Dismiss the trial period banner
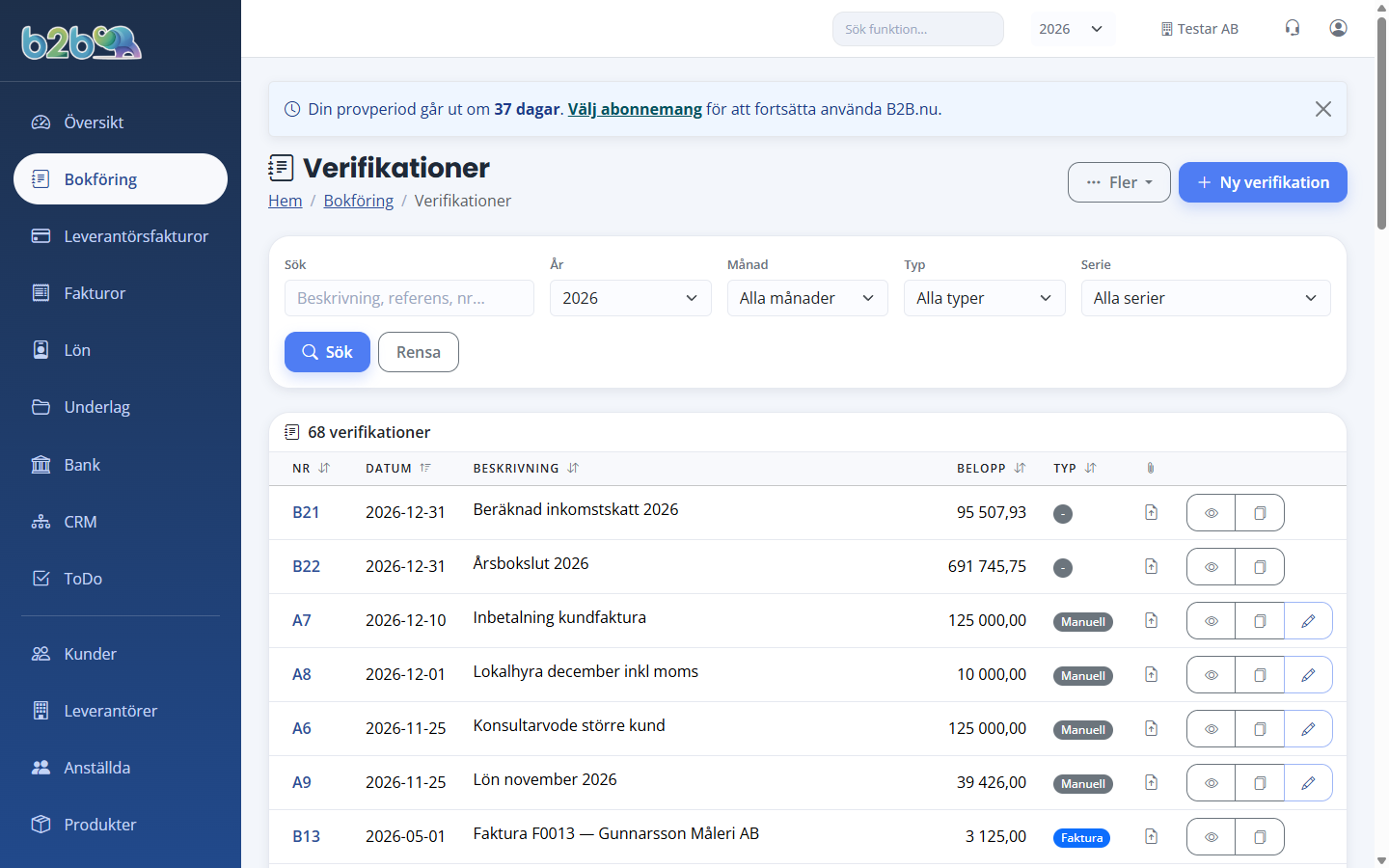 [x=1323, y=109]
